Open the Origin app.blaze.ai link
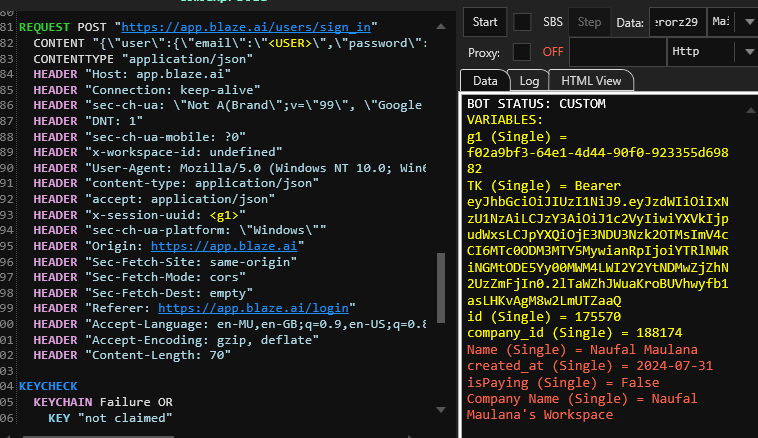This screenshot has height=438, width=758. (224, 246)
